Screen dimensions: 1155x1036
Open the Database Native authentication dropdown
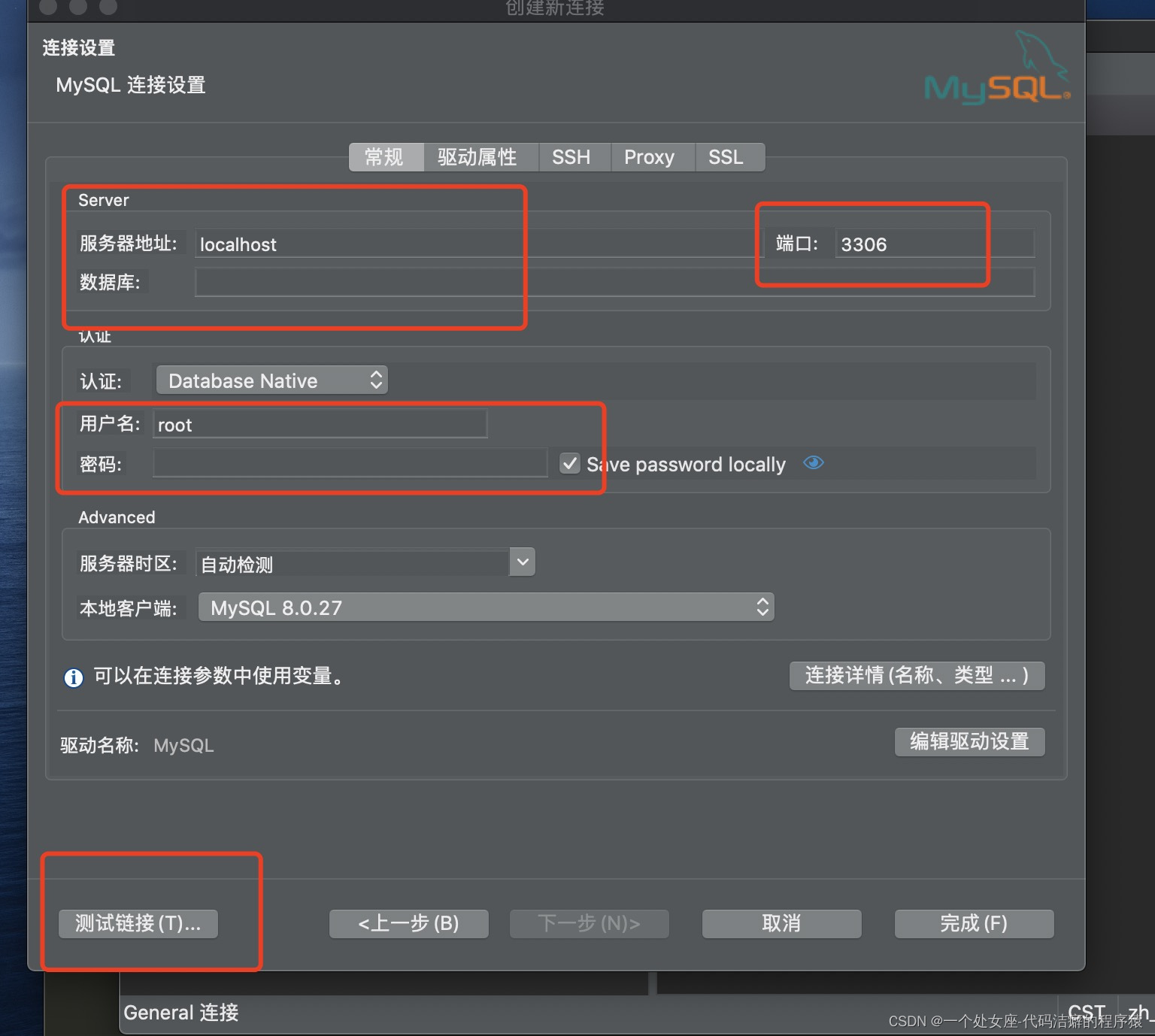(271, 380)
